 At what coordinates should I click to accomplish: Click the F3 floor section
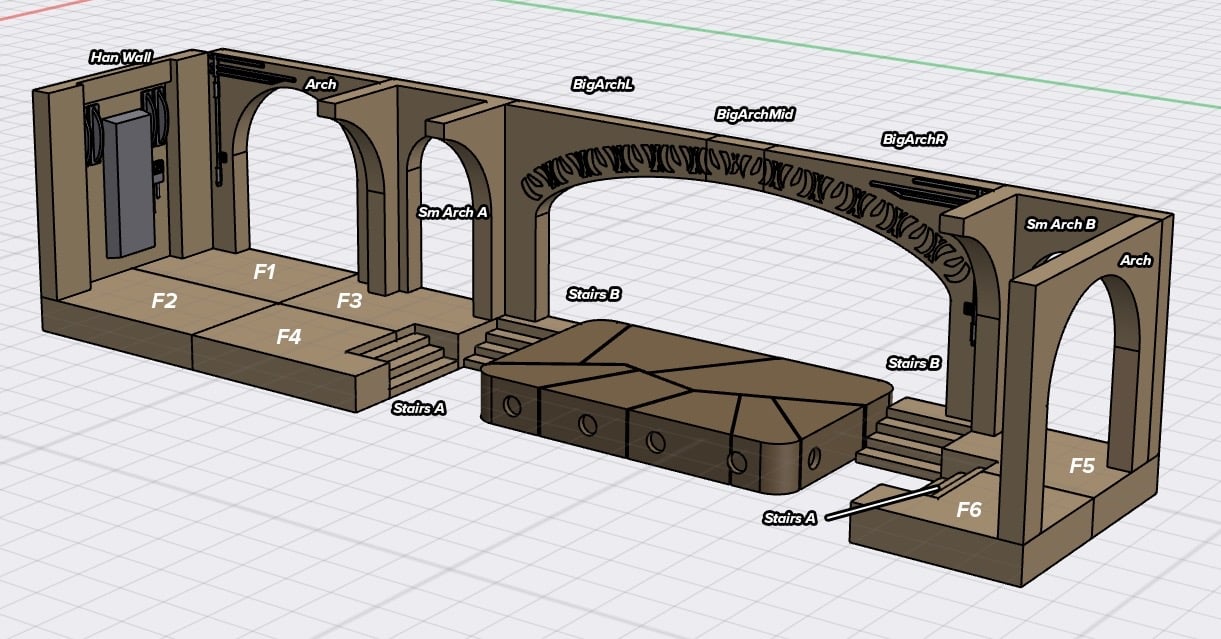pyautogui.click(x=351, y=300)
